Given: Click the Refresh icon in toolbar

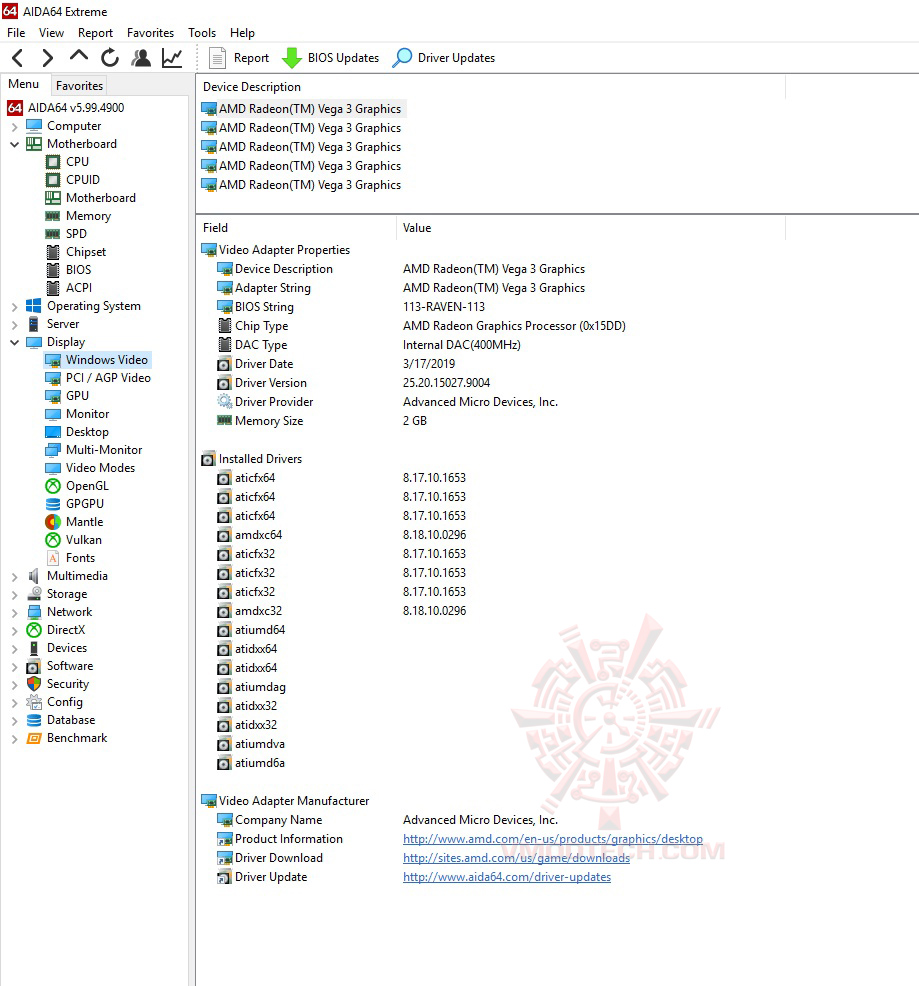Looking at the screenshot, I should click(110, 58).
